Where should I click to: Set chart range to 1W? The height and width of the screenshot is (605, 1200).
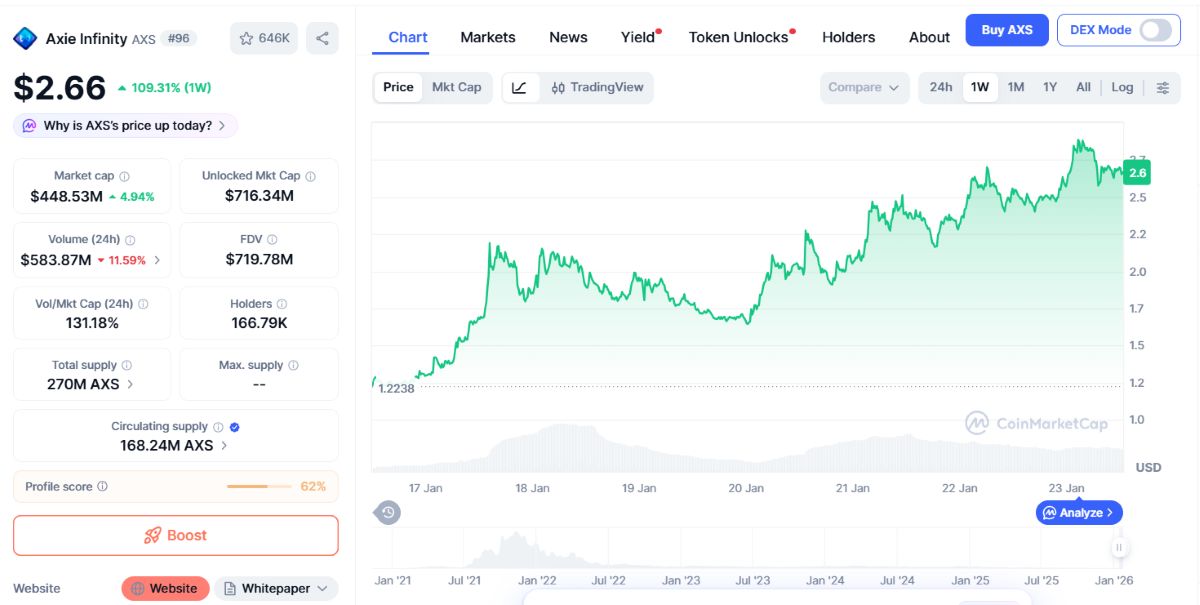coord(980,87)
